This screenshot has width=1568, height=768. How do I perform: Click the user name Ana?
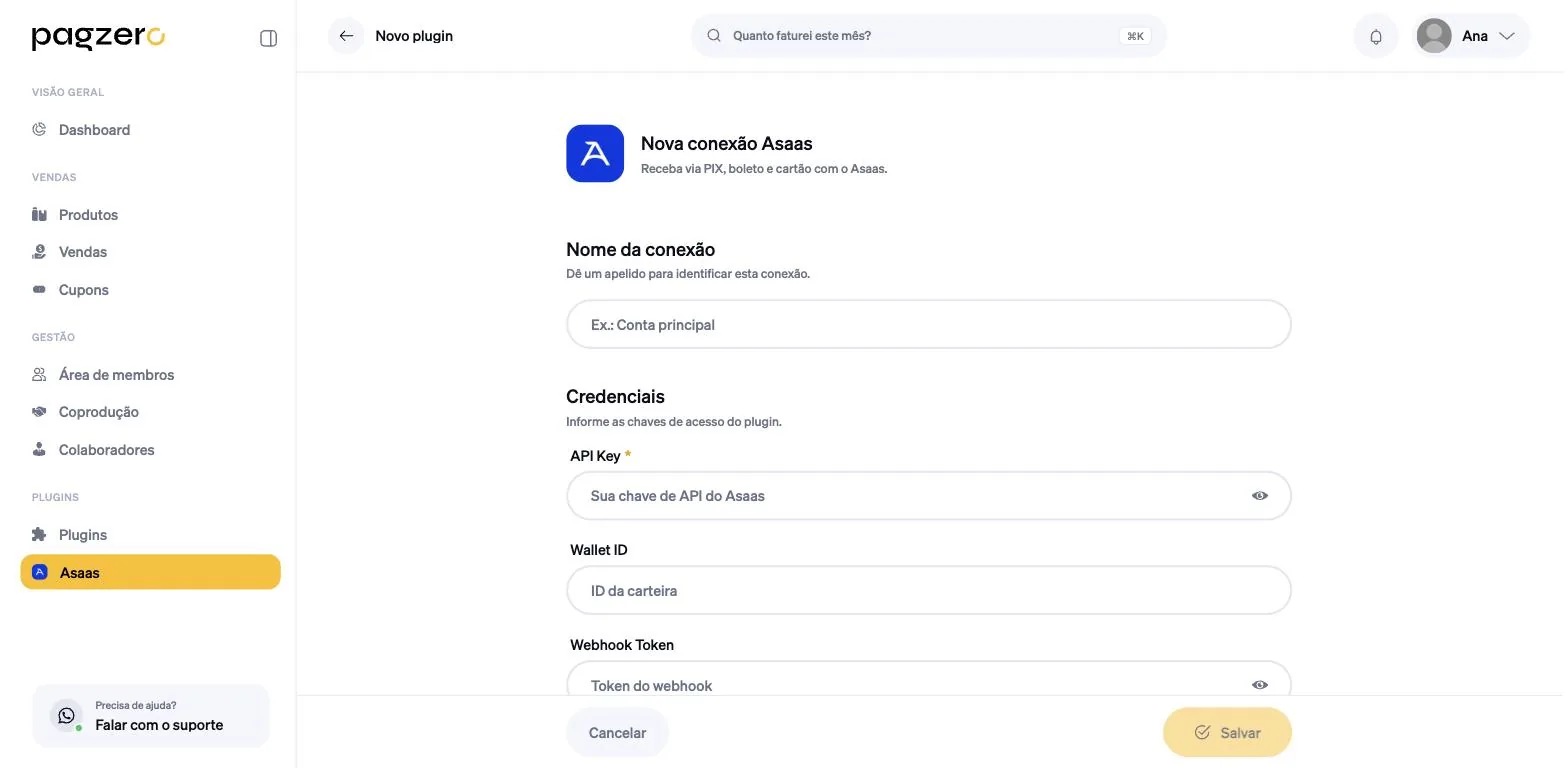[x=1475, y=36]
